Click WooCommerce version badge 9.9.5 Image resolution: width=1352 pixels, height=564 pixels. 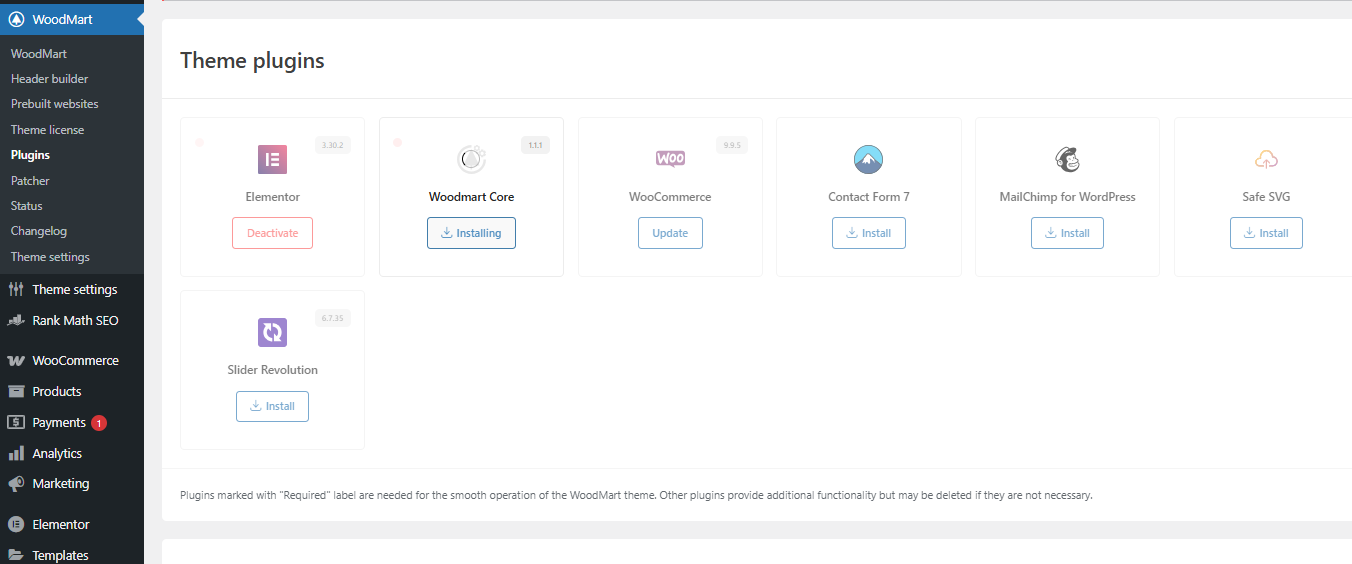(x=732, y=145)
